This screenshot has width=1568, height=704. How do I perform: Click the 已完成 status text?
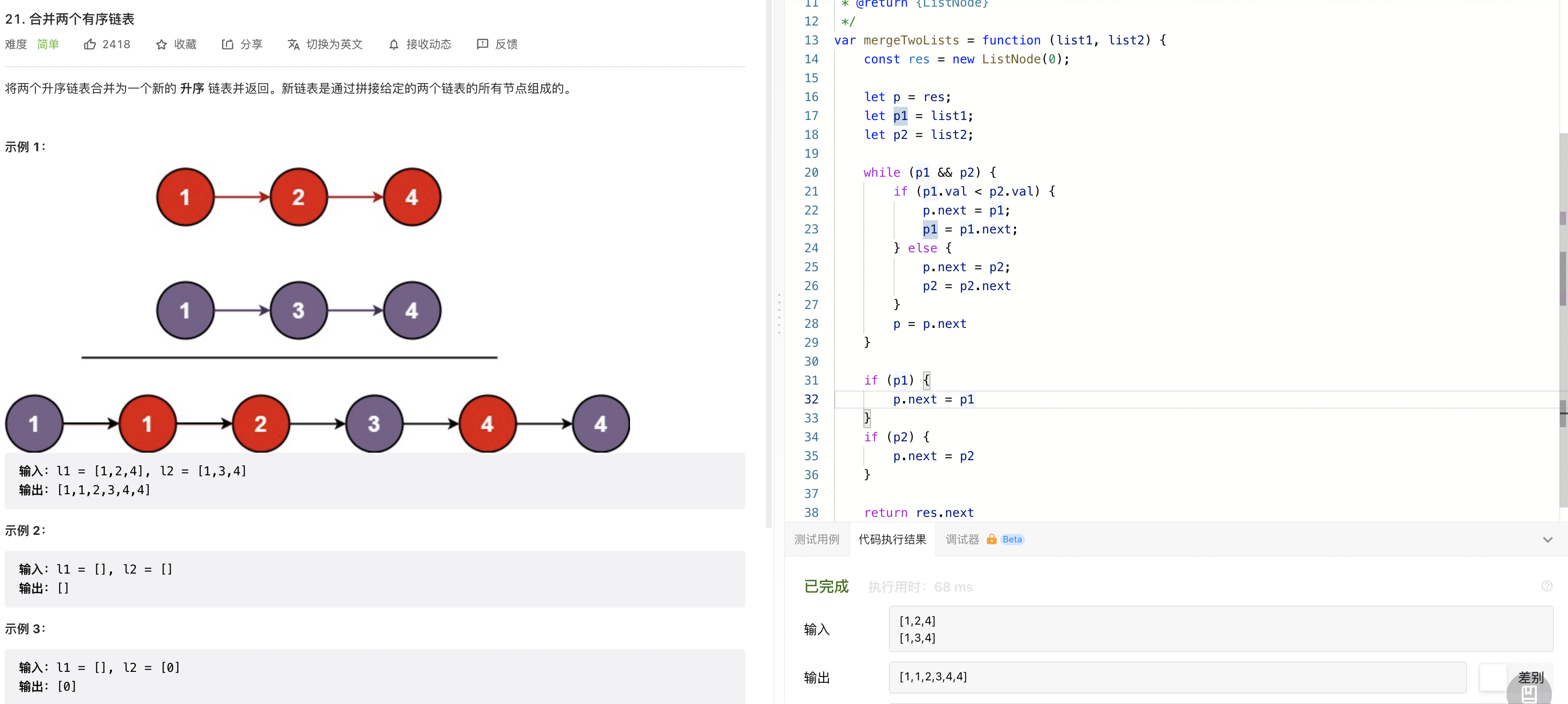(x=826, y=586)
